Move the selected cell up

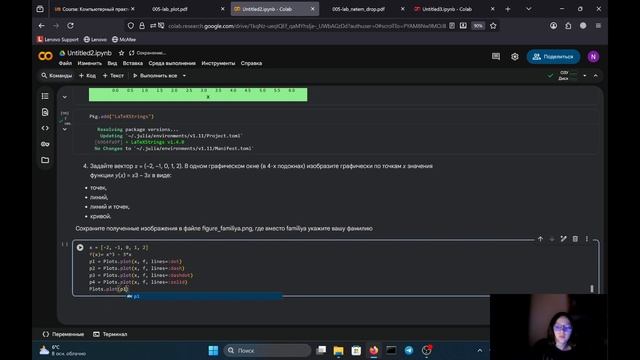(540, 239)
